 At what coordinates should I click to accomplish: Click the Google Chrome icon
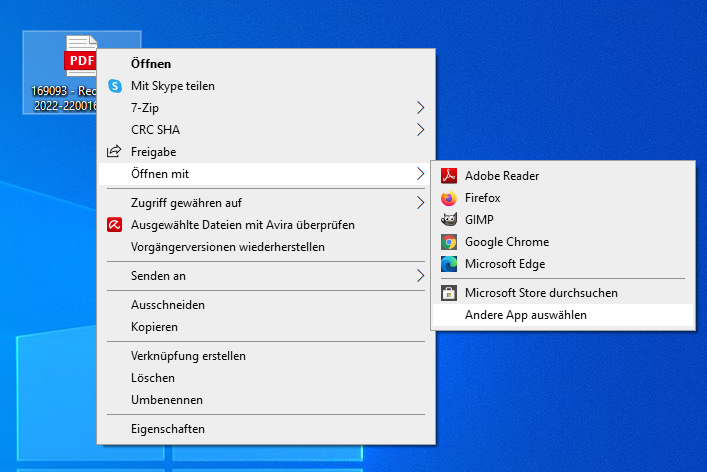pos(449,242)
